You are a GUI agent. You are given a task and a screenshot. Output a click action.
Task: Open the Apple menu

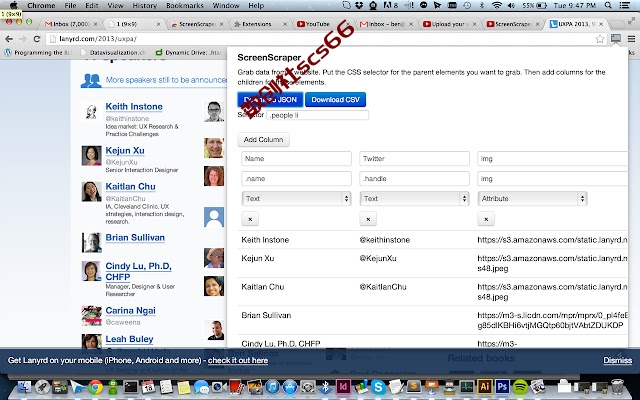(x=13, y=5)
